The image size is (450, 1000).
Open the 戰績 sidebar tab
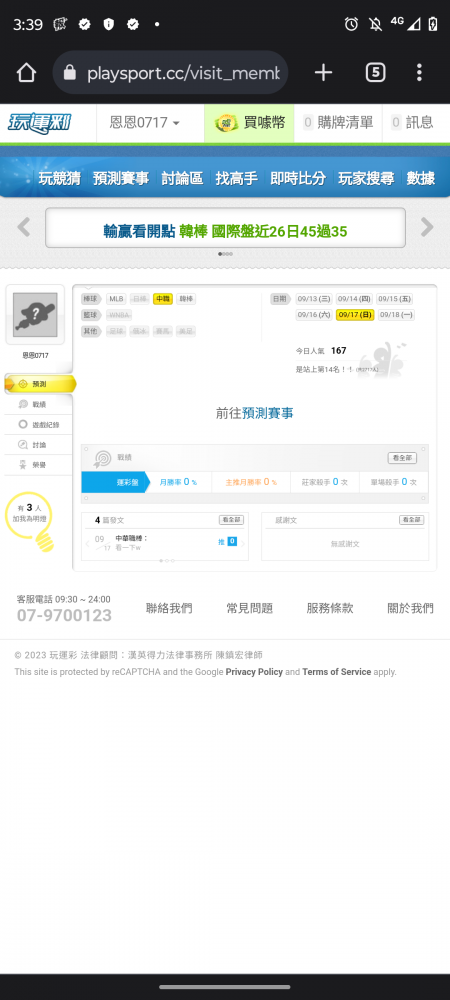pos(38,404)
